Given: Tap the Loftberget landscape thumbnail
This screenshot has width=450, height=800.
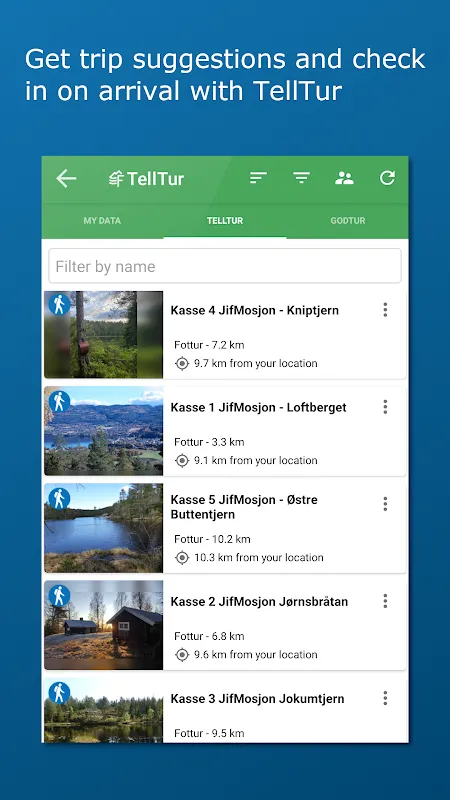Looking at the screenshot, I should pyautogui.click(x=104, y=431).
